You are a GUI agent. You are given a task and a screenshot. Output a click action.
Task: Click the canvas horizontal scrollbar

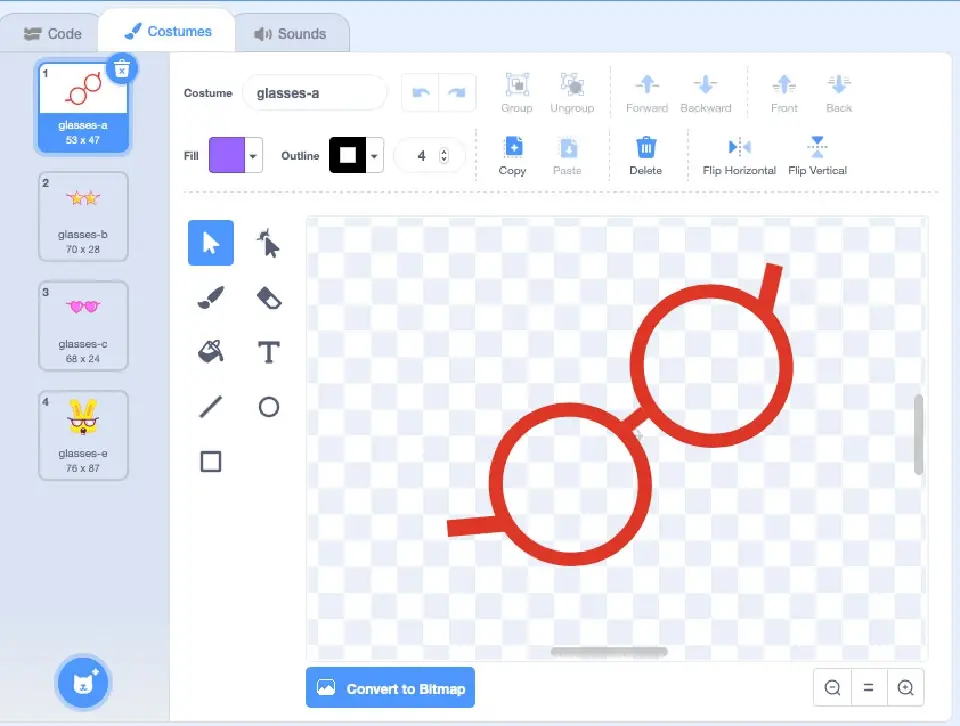point(609,652)
